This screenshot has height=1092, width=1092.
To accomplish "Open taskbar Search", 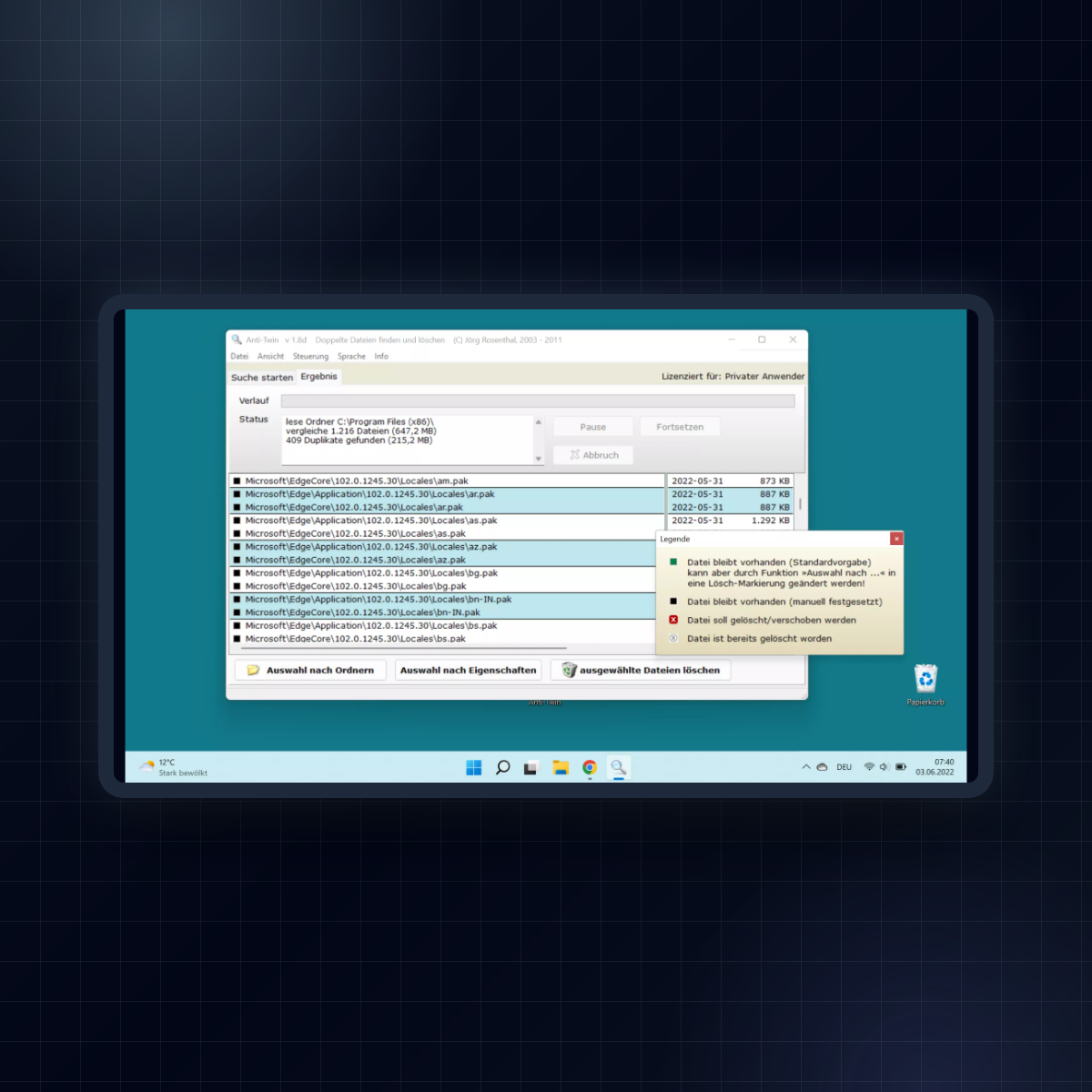I will [x=502, y=768].
